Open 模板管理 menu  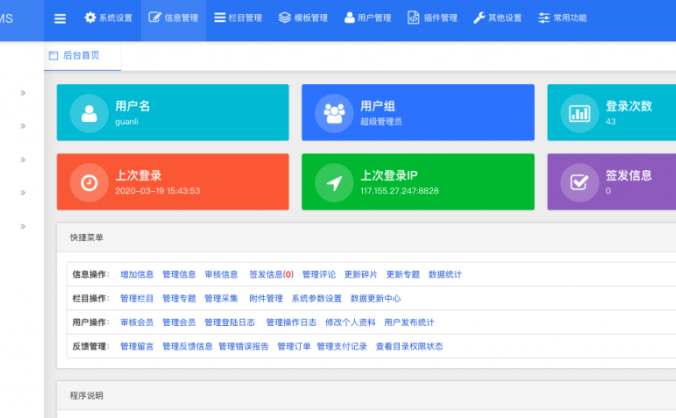click(x=303, y=18)
